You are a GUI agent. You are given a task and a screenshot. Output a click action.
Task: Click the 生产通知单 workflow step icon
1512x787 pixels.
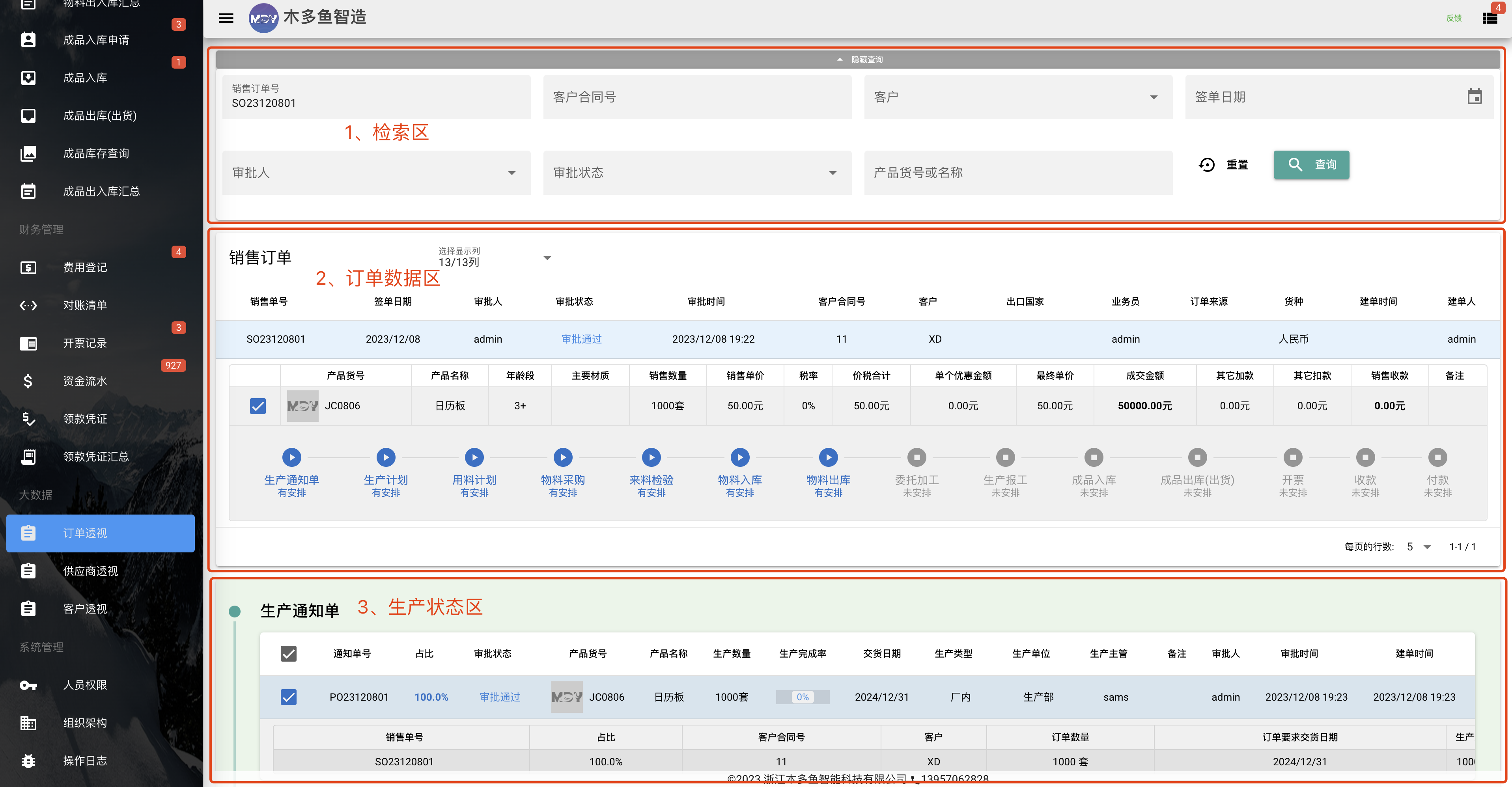292,457
